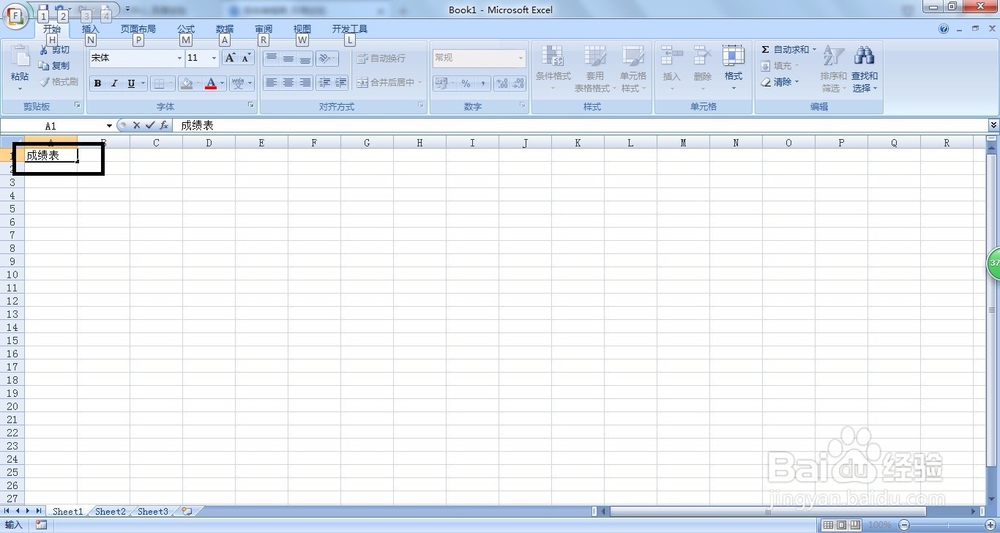Click the Paste (粘贴) clipboard icon
Viewport: 1000px width, 533px height.
tap(20, 57)
